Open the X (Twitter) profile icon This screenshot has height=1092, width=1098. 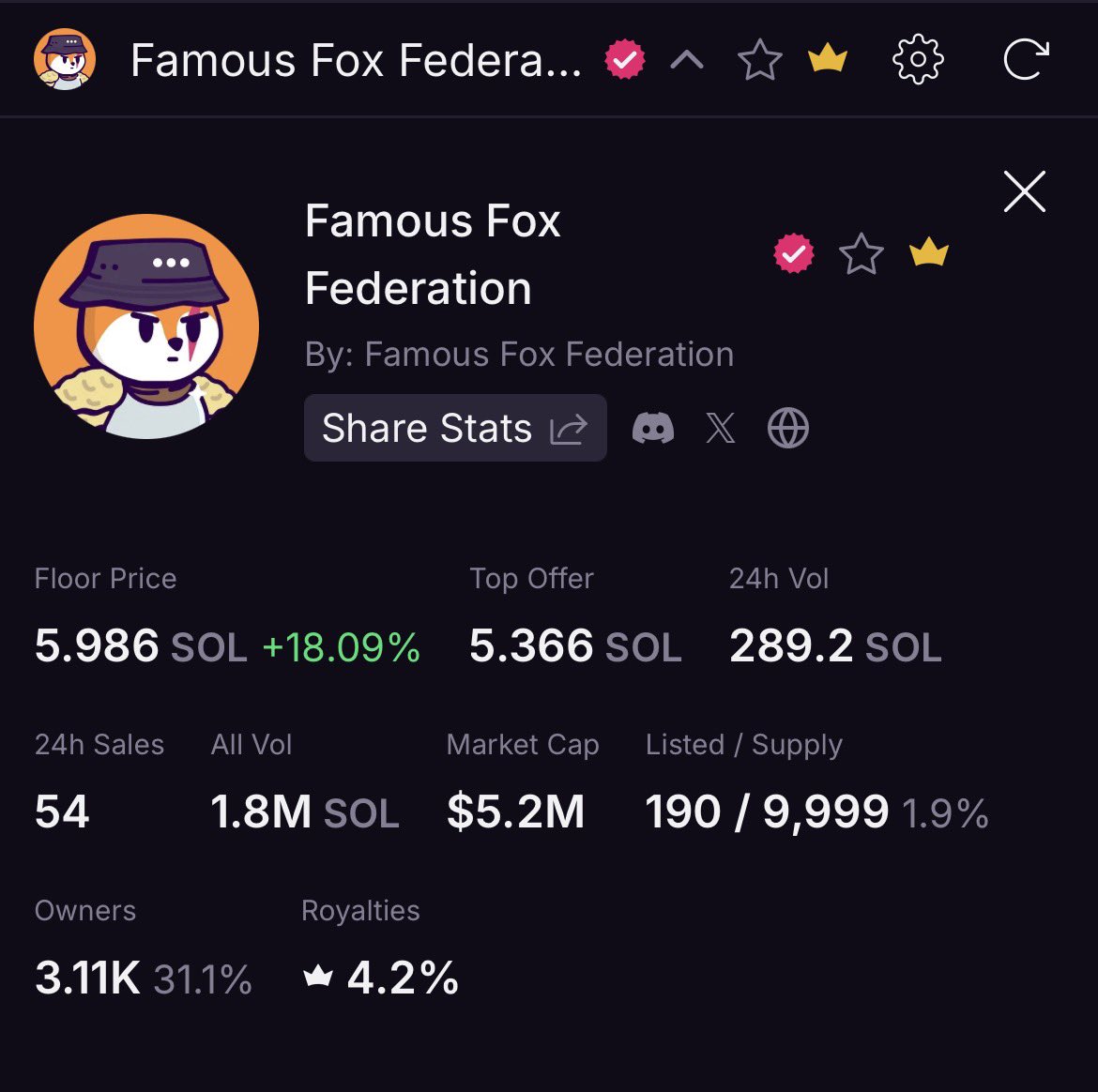721,429
